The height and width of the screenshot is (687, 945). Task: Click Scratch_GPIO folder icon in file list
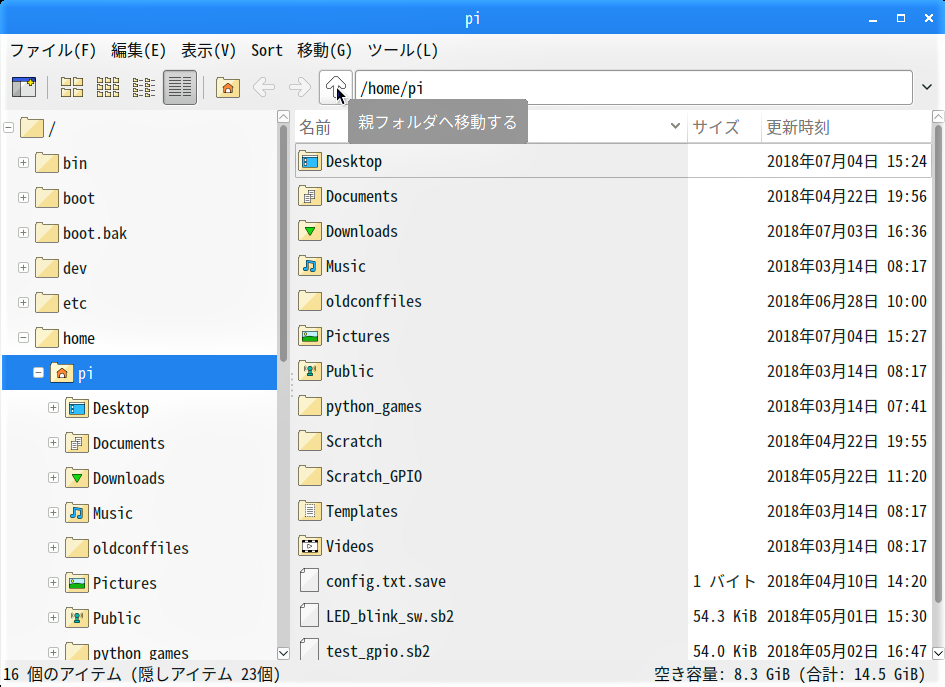(x=310, y=476)
